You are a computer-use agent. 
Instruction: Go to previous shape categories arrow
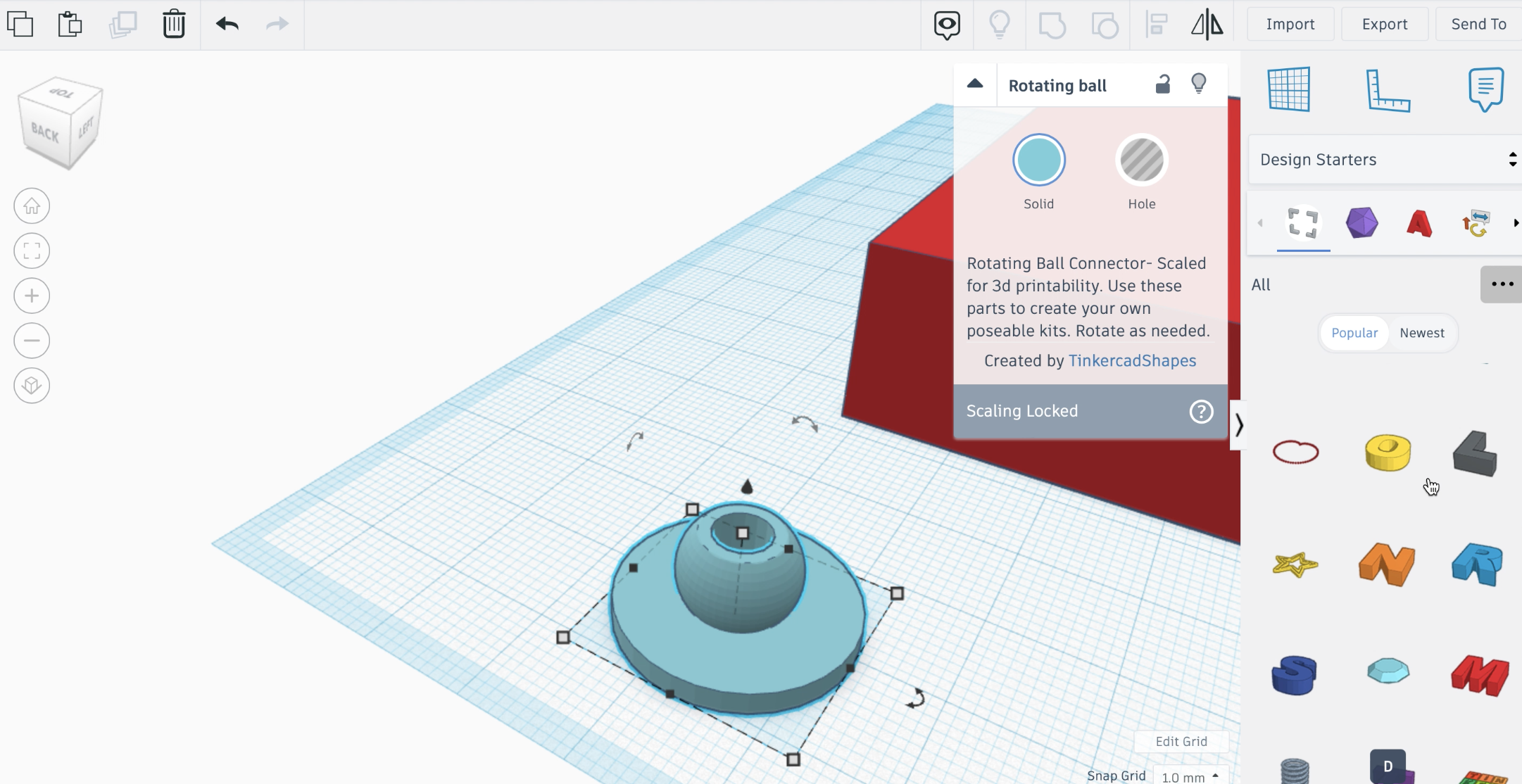coord(1260,223)
